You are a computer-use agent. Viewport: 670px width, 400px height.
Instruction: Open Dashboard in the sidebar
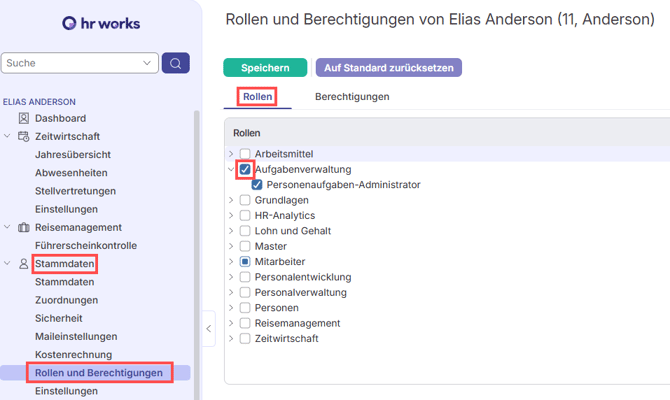coord(60,118)
